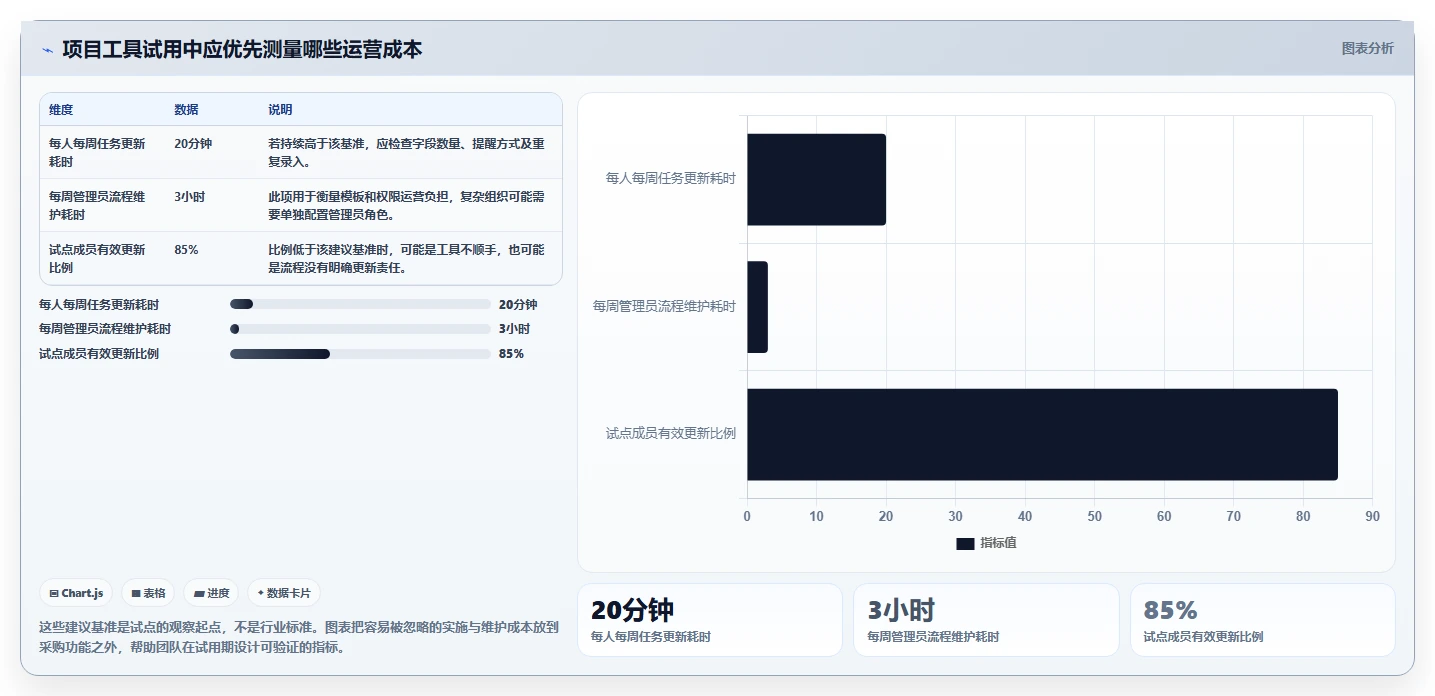Click the 每人每周任务更新耗时 progress bar
Viewport: 1435px width, 696px height.
360,305
